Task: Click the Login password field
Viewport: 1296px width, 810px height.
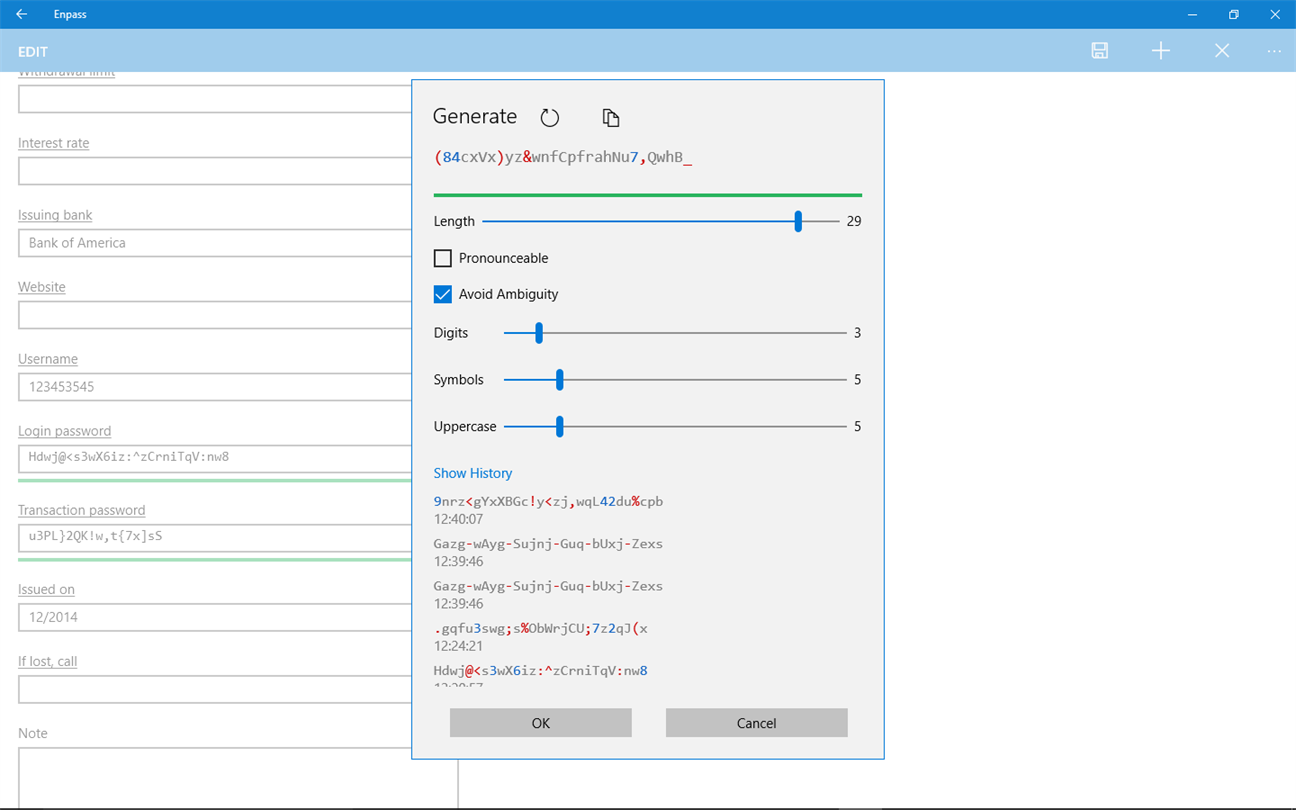Action: pyautogui.click(x=215, y=458)
